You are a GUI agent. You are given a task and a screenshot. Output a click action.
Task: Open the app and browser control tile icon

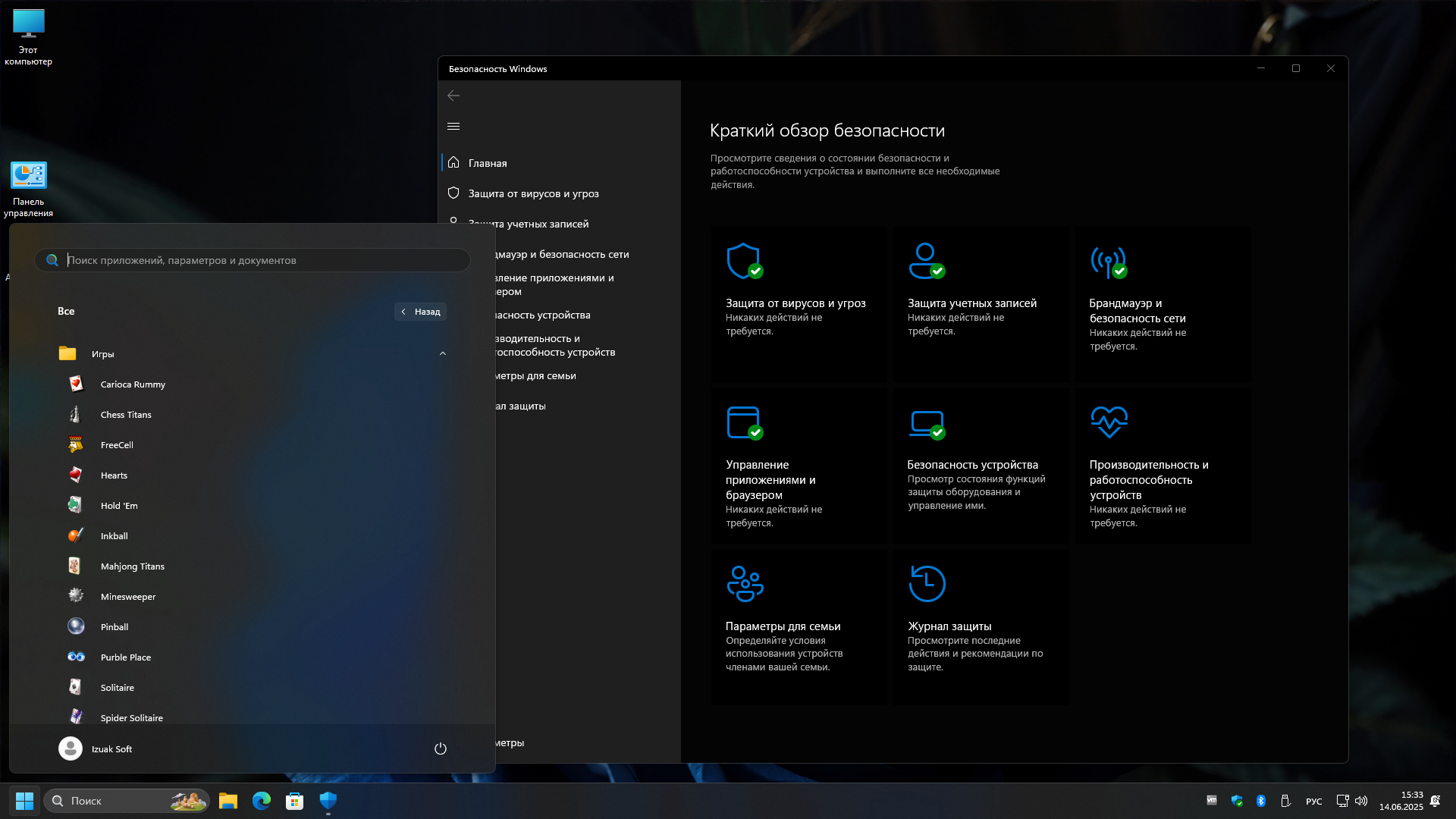(x=745, y=423)
